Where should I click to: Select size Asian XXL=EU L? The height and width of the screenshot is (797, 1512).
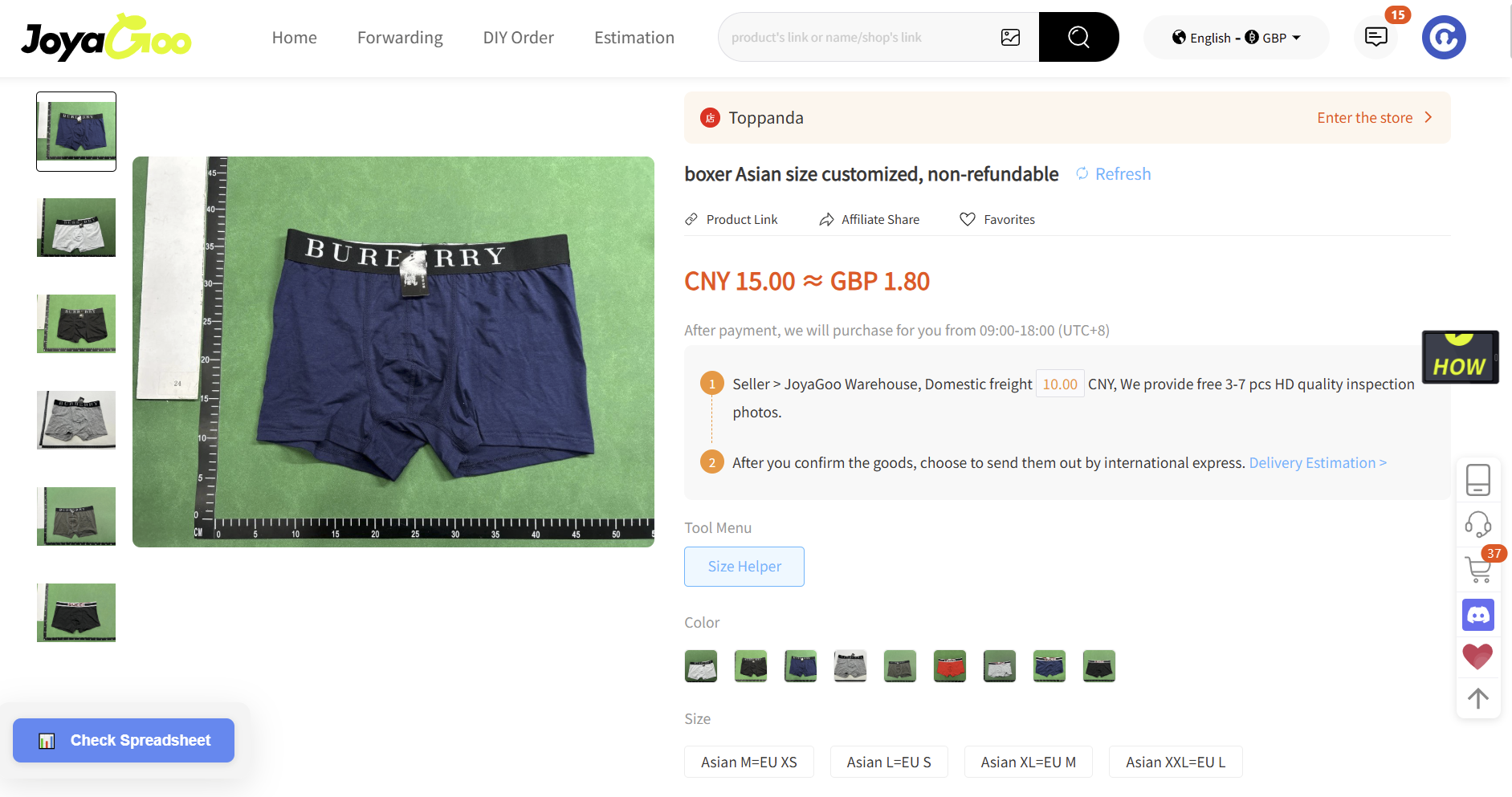pyautogui.click(x=1176, y=762)
